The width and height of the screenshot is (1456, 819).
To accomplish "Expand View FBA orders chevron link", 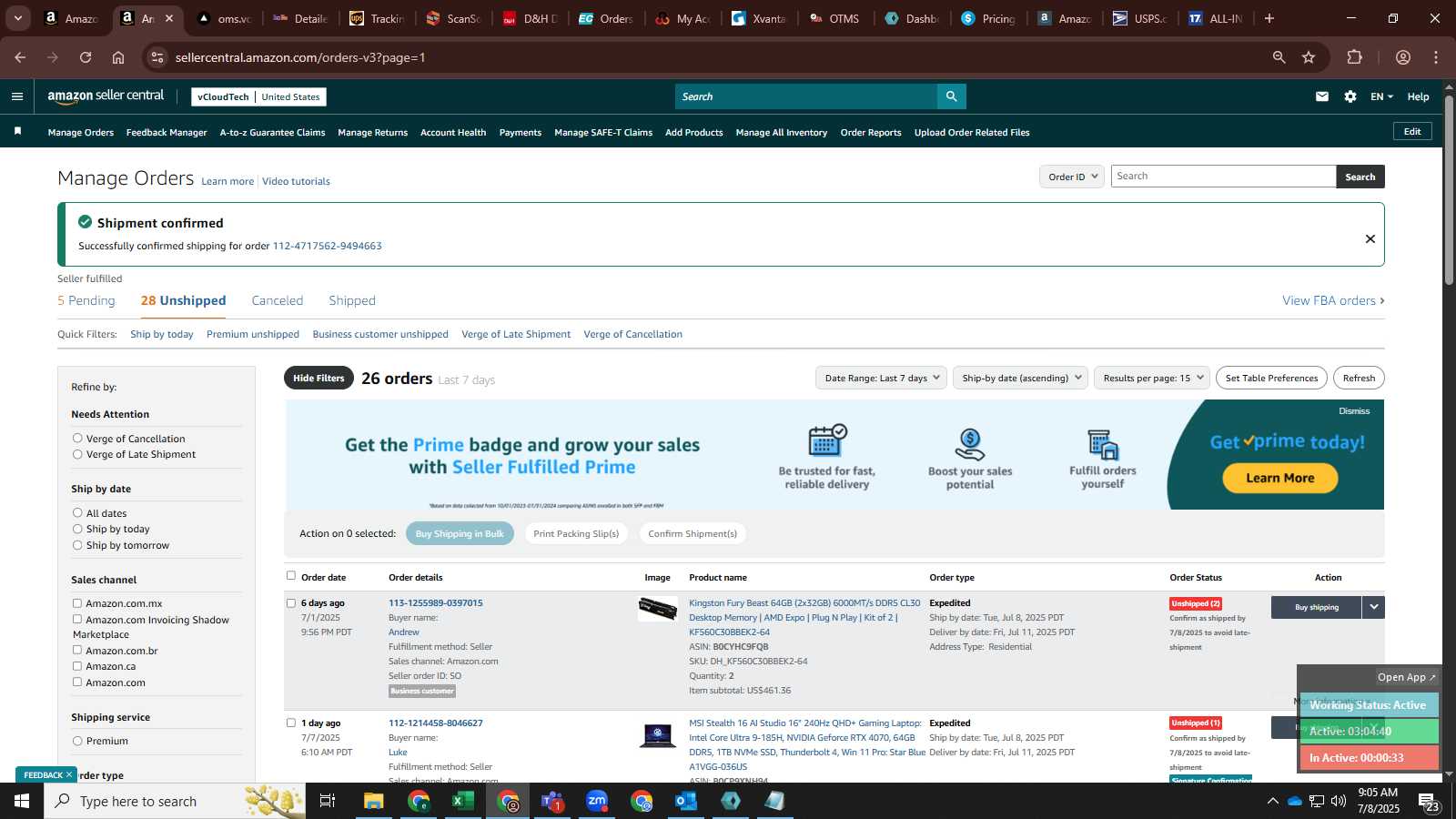I will coord(1333,300).
